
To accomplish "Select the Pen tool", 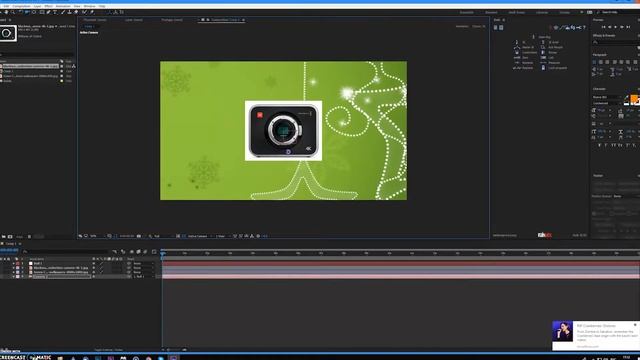I will click(x=48, y=12).
